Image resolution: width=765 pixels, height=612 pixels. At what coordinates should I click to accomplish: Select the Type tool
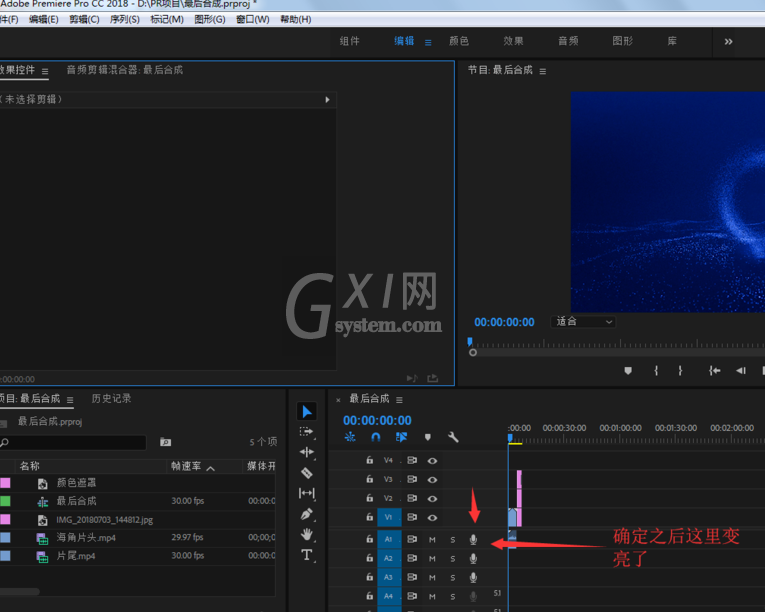click(x=306, y=555)
